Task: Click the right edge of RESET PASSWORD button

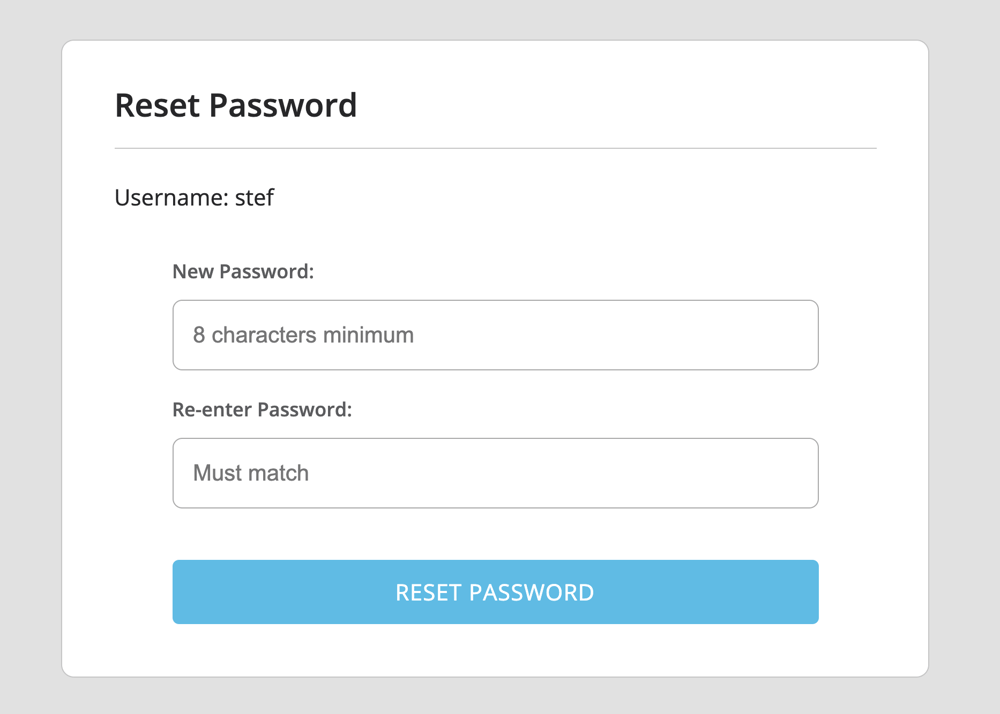Action: coord(807,592)
